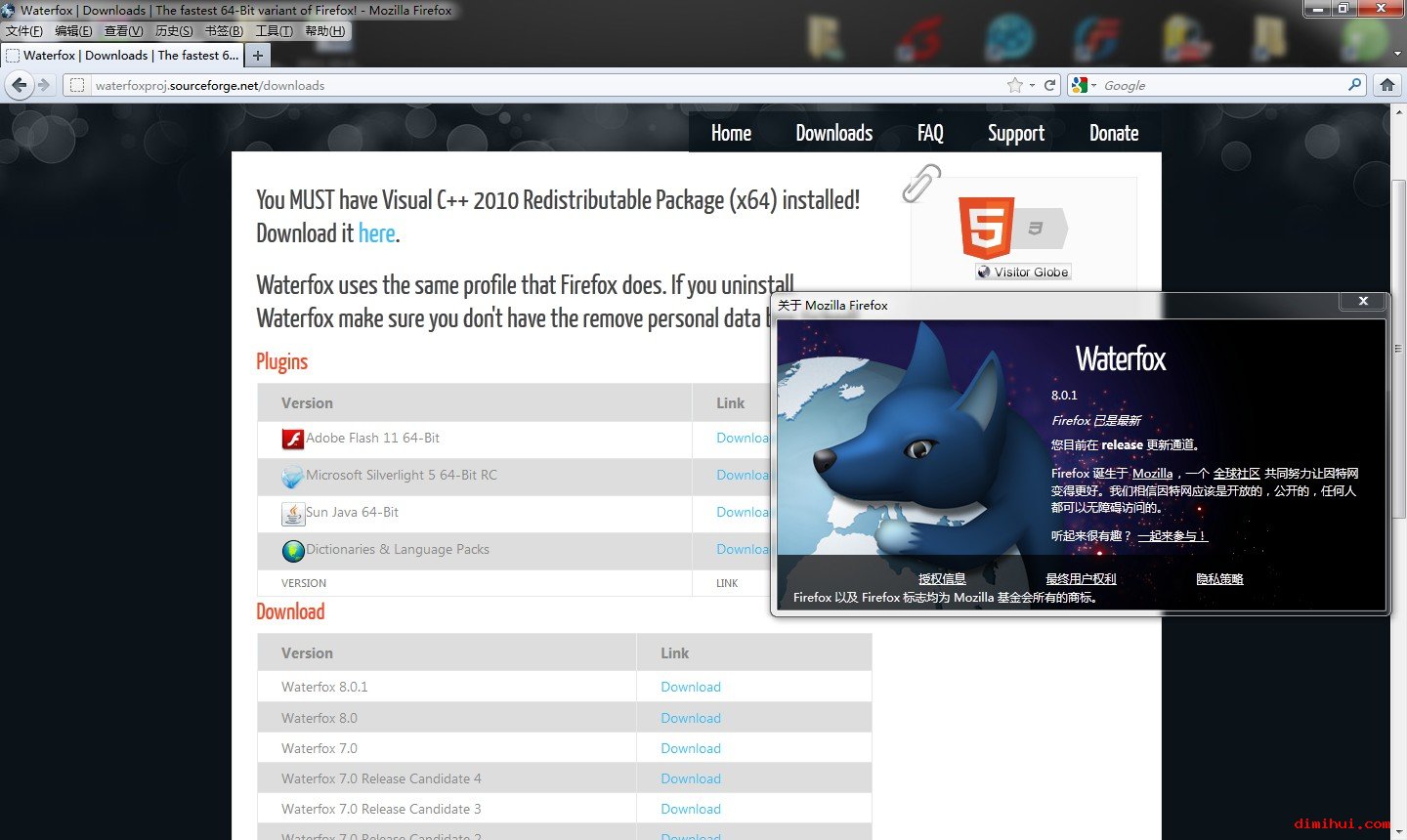The height and width of the screenshot is (840, 1407).
Task: Download Waterfox 8.0
Action: [x=691, y=719]
